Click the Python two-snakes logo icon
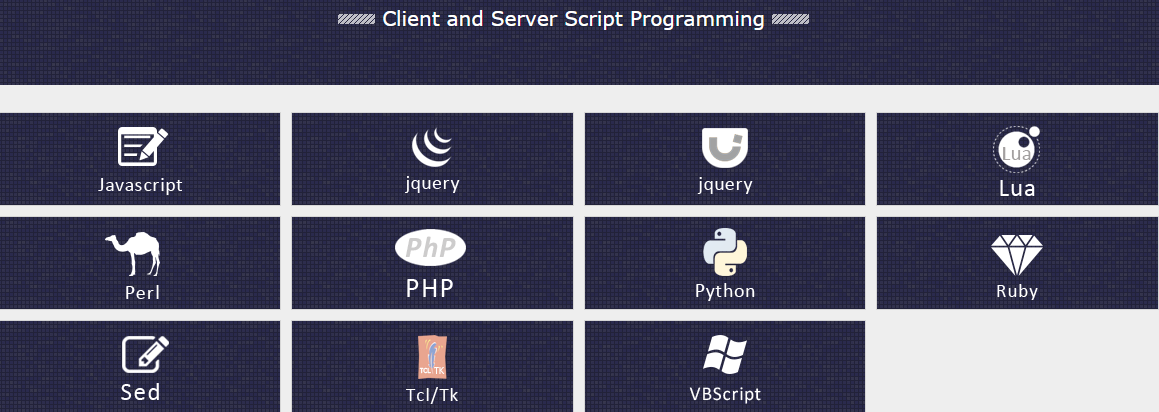 point(724,252)
